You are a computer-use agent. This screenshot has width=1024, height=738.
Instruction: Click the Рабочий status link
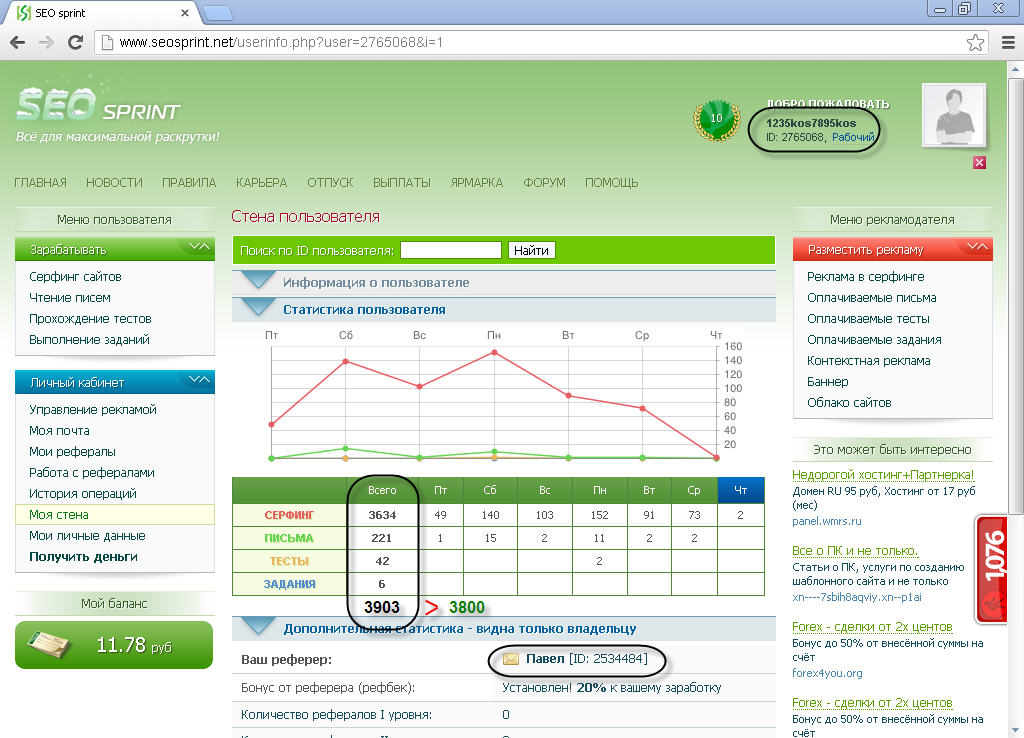click(x=853, y=137)
